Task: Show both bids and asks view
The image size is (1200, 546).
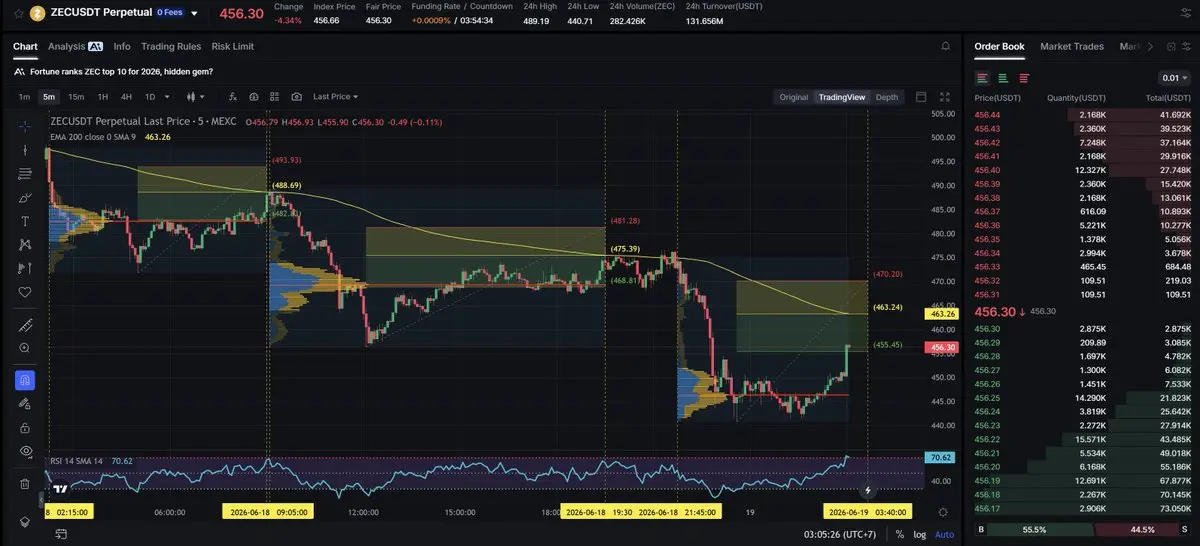Action: pyautogui.click(x=983, y=78)
